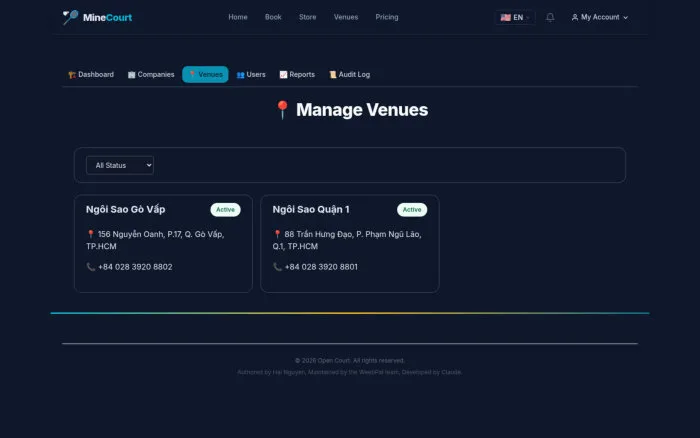Expand the My Account menu chevron
This screenshot has height=438, width=700.
click(625, 17)
